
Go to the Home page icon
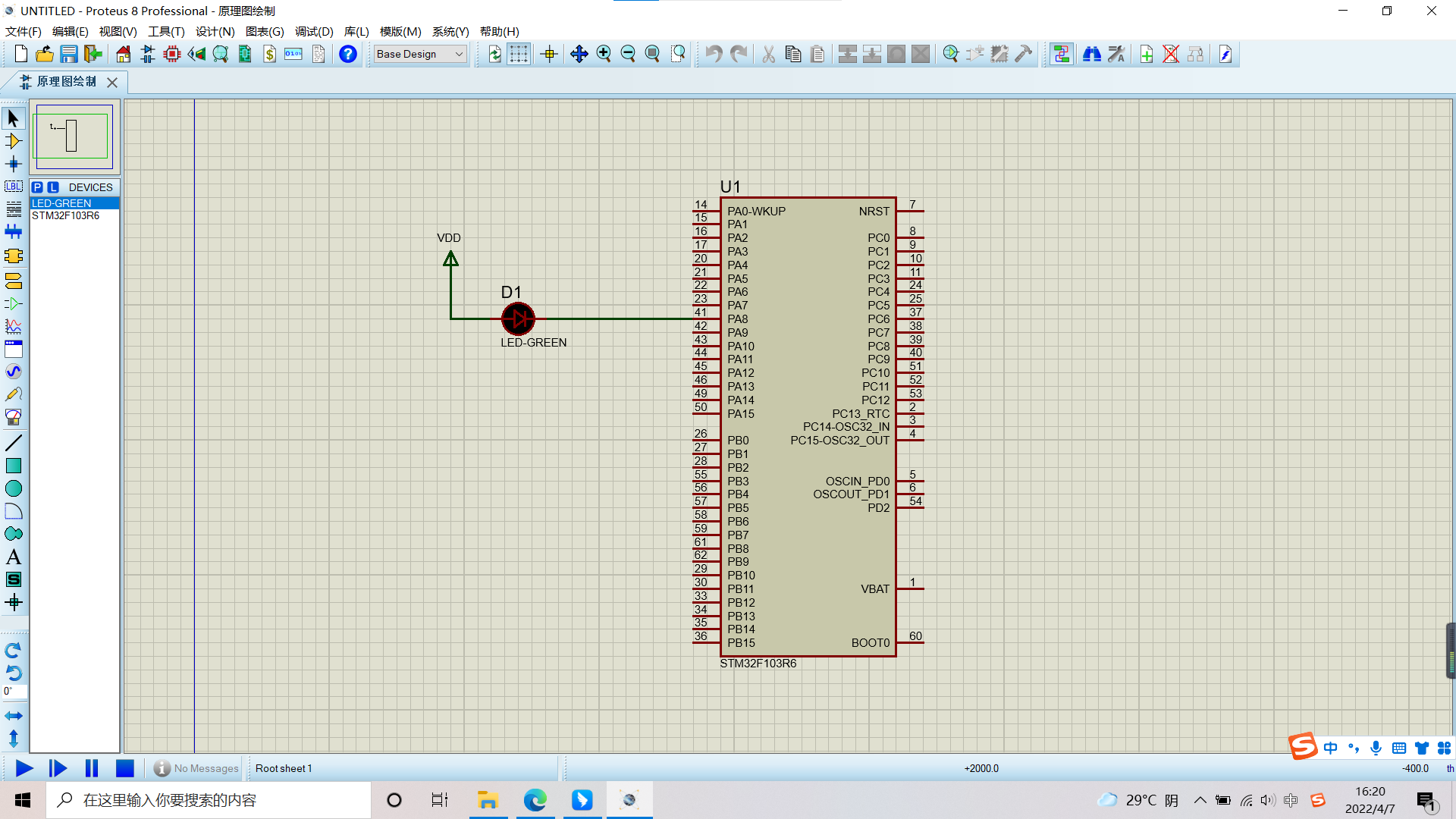(x=123, y=54)
